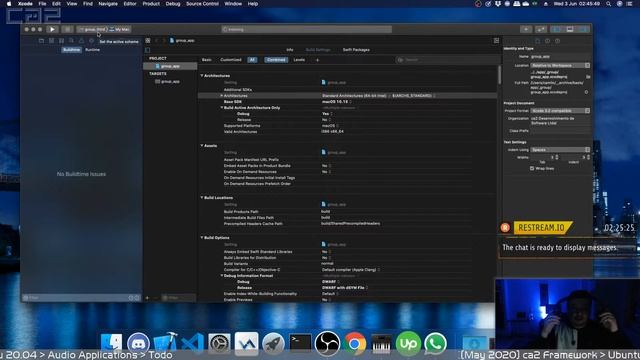Click the Stop button in Xcode toolbar
The height and width of the screenshot is (360, 640).
click(x=67, y=29)
